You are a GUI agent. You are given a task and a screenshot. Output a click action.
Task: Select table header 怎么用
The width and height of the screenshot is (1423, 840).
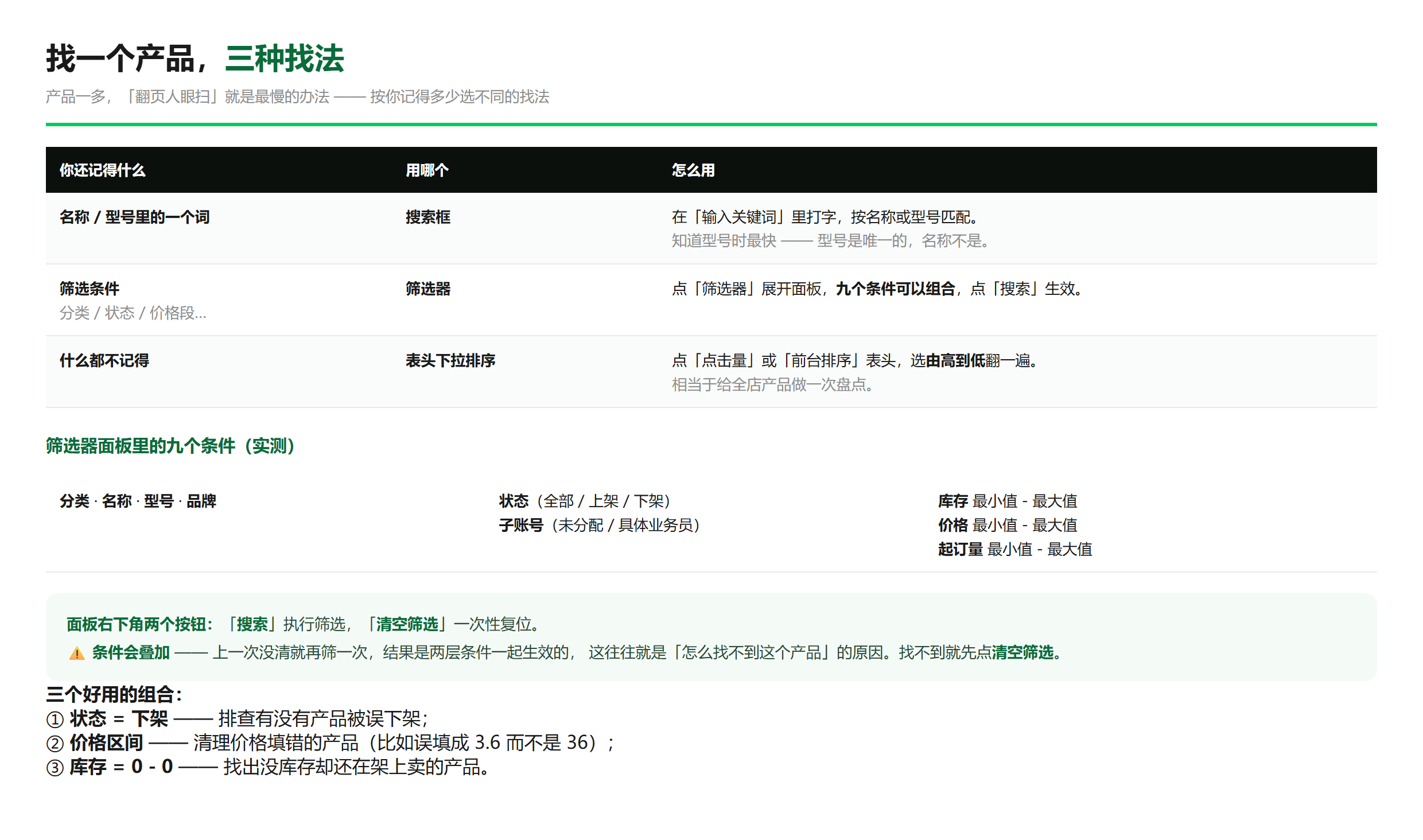[693, 170]
